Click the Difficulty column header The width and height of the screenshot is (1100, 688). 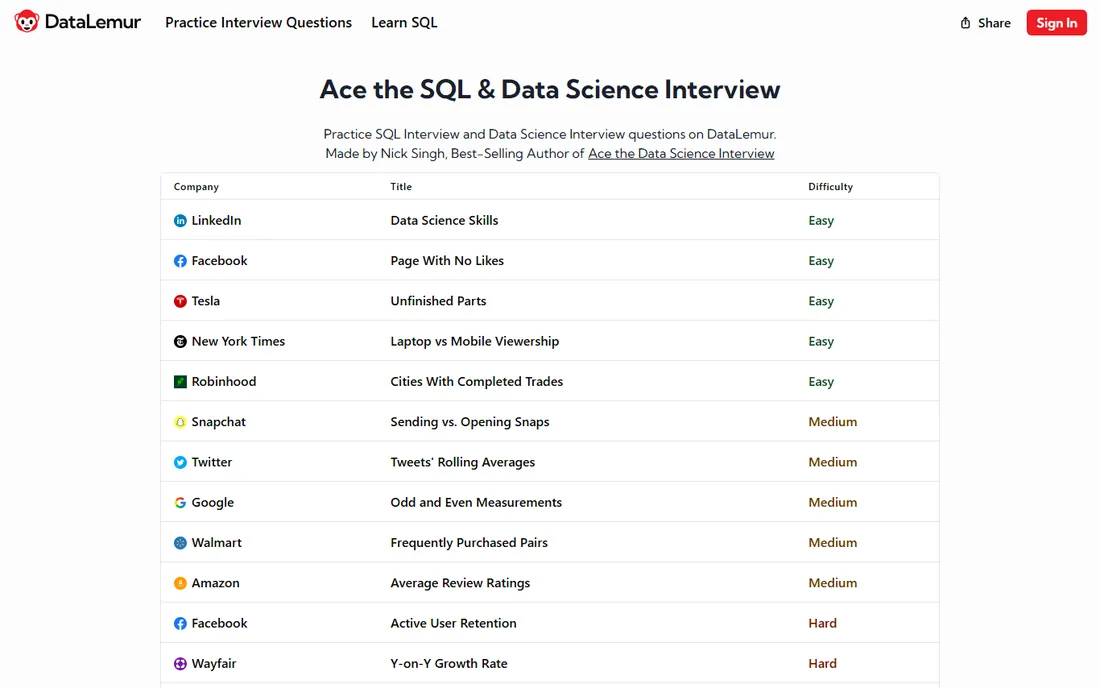coord(831,187)
